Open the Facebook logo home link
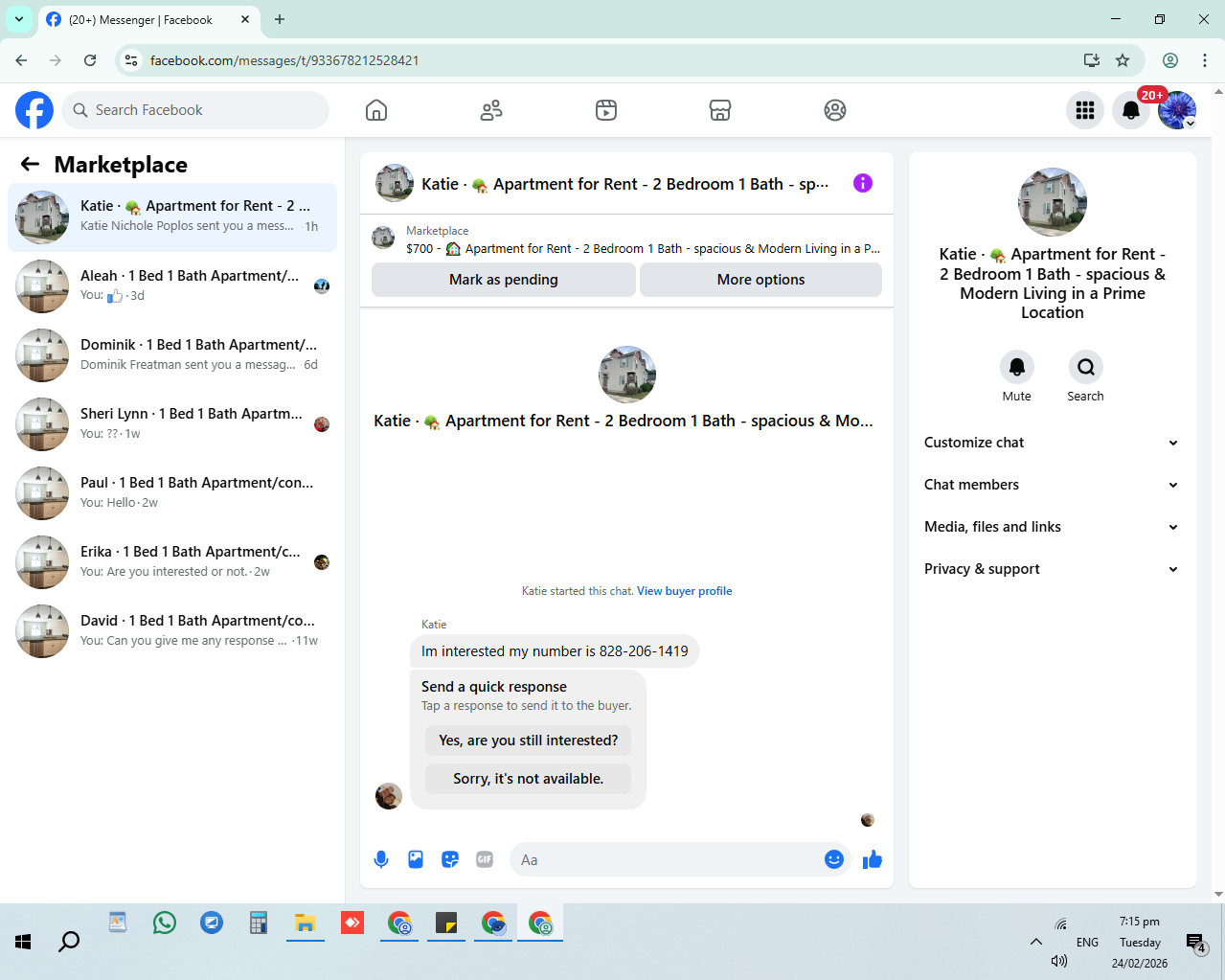Screen dimensions: 1225x980 click(x=34, y=110)
